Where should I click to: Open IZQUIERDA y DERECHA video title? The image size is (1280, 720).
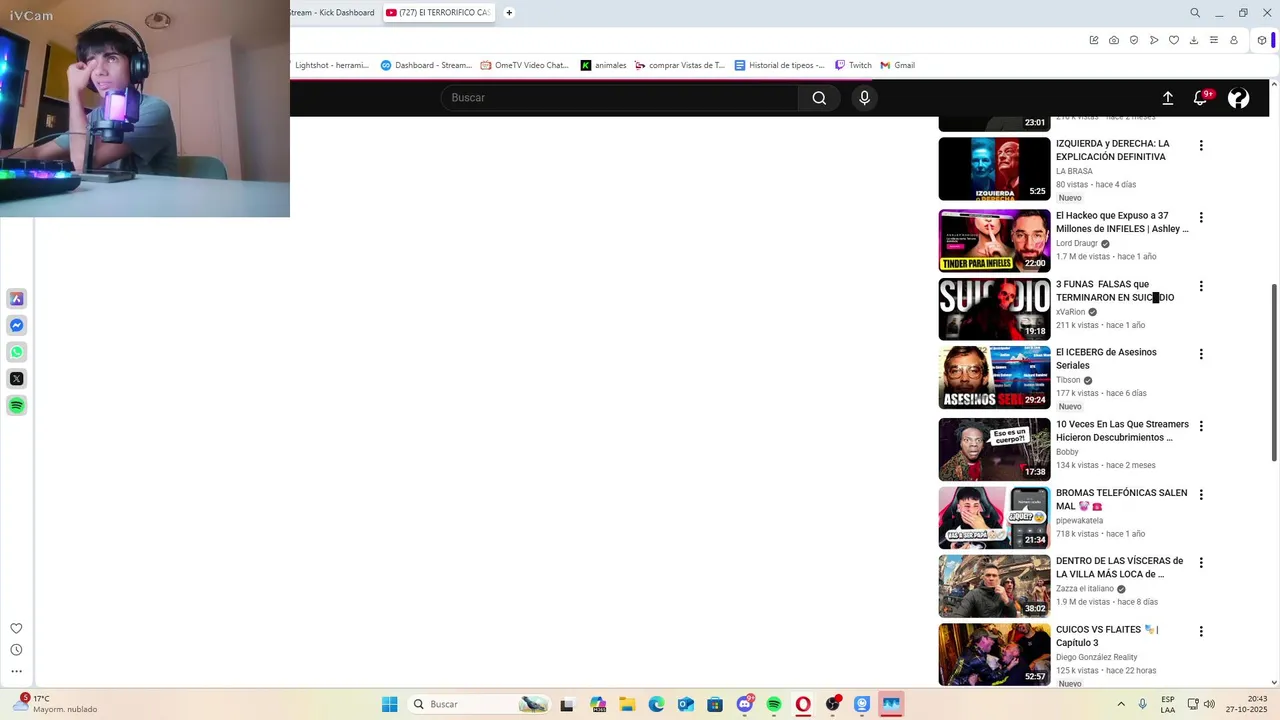click(x=1113, y=150)
